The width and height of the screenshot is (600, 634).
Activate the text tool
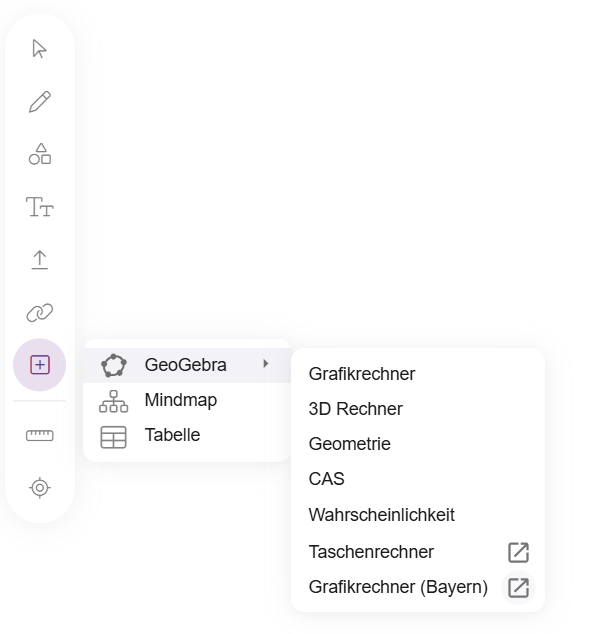point(39,207)
